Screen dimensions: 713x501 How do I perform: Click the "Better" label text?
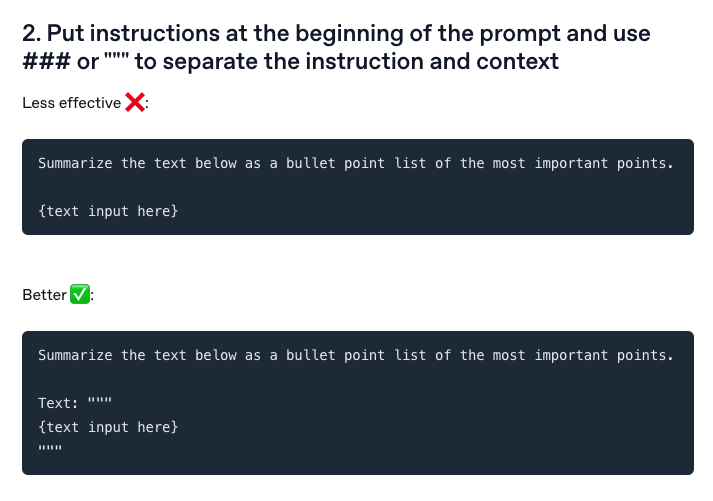click(x=45, y=295)
